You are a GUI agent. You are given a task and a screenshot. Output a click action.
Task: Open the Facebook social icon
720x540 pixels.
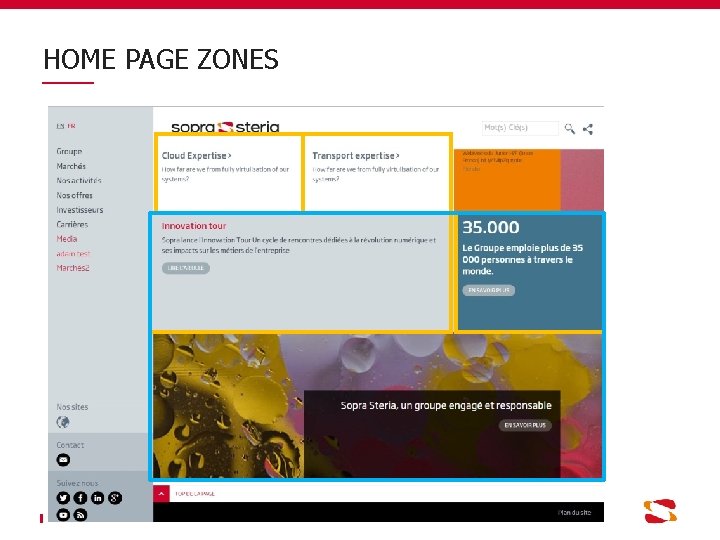click(80, 498)
